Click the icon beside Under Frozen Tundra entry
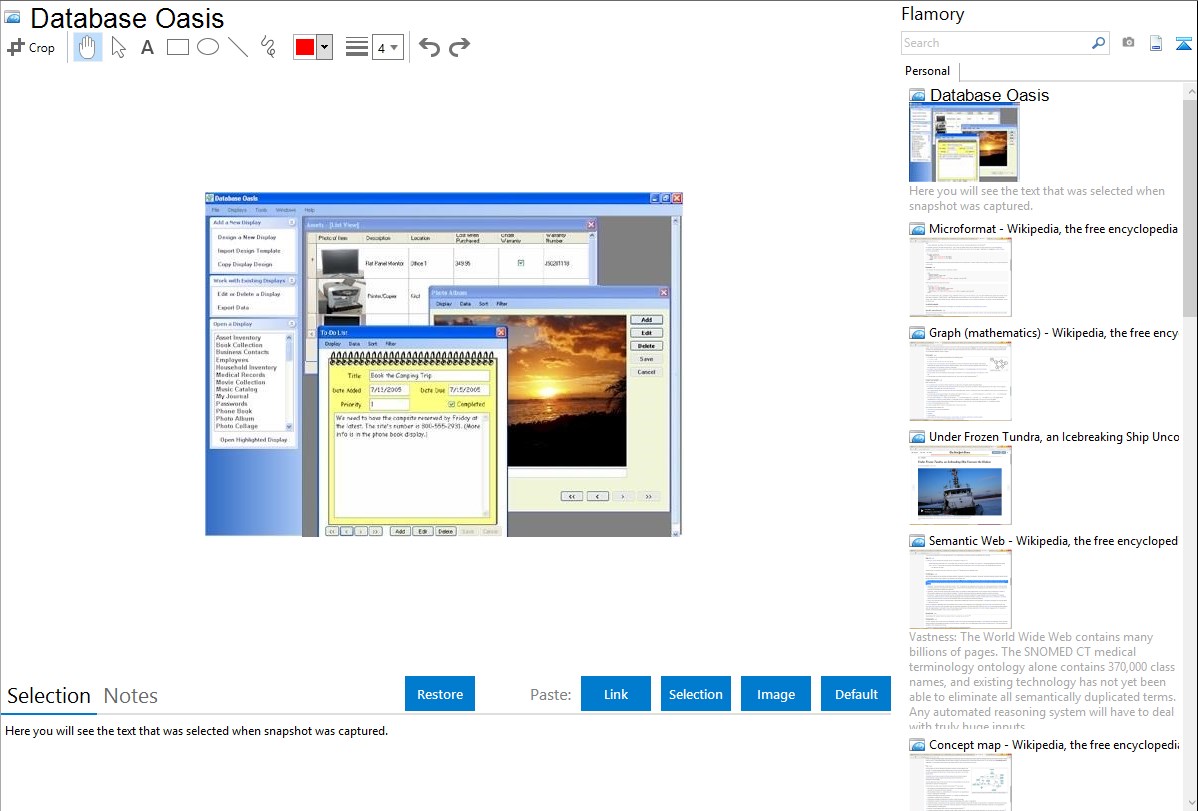The height and width of the screenshot is (811, 1198). coord(917,436)
